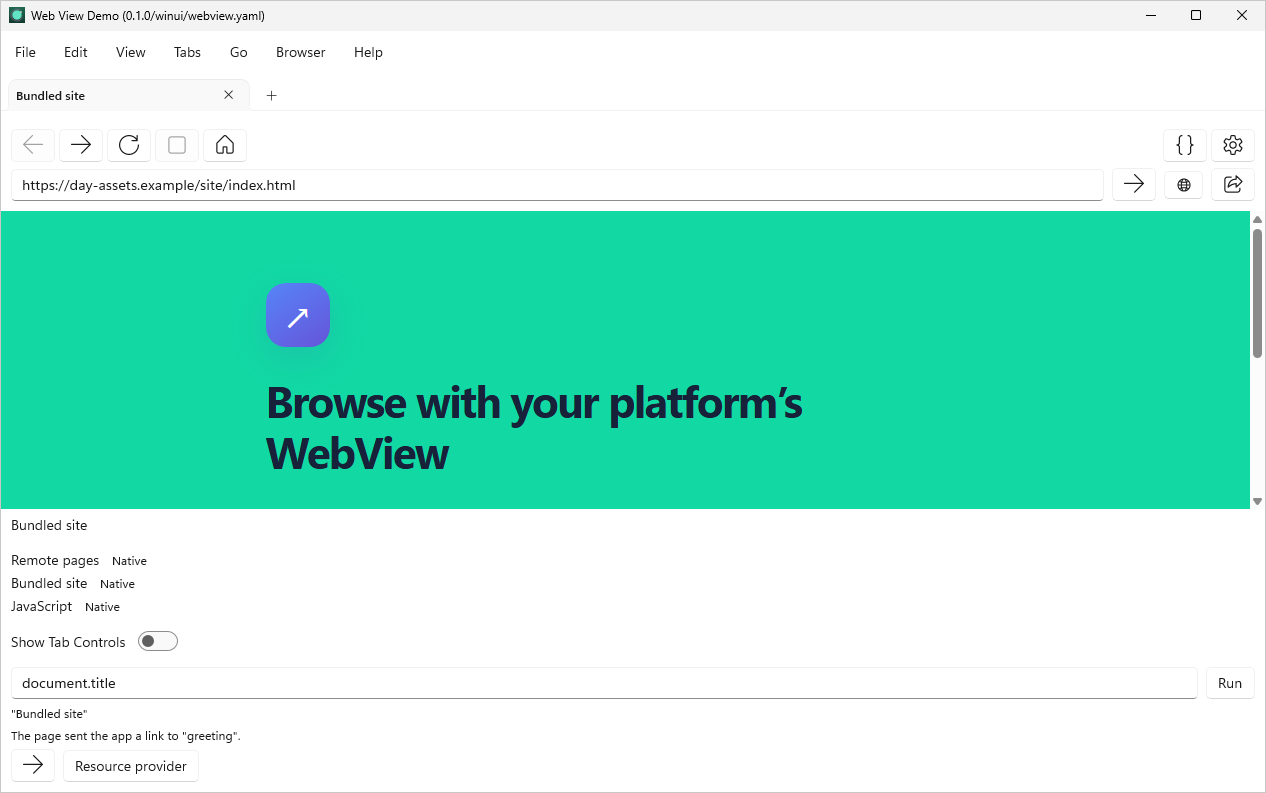This screenshot has width=1266, height=793.
Task: Click the Web View Demo app icon
Action: [17, 15]
